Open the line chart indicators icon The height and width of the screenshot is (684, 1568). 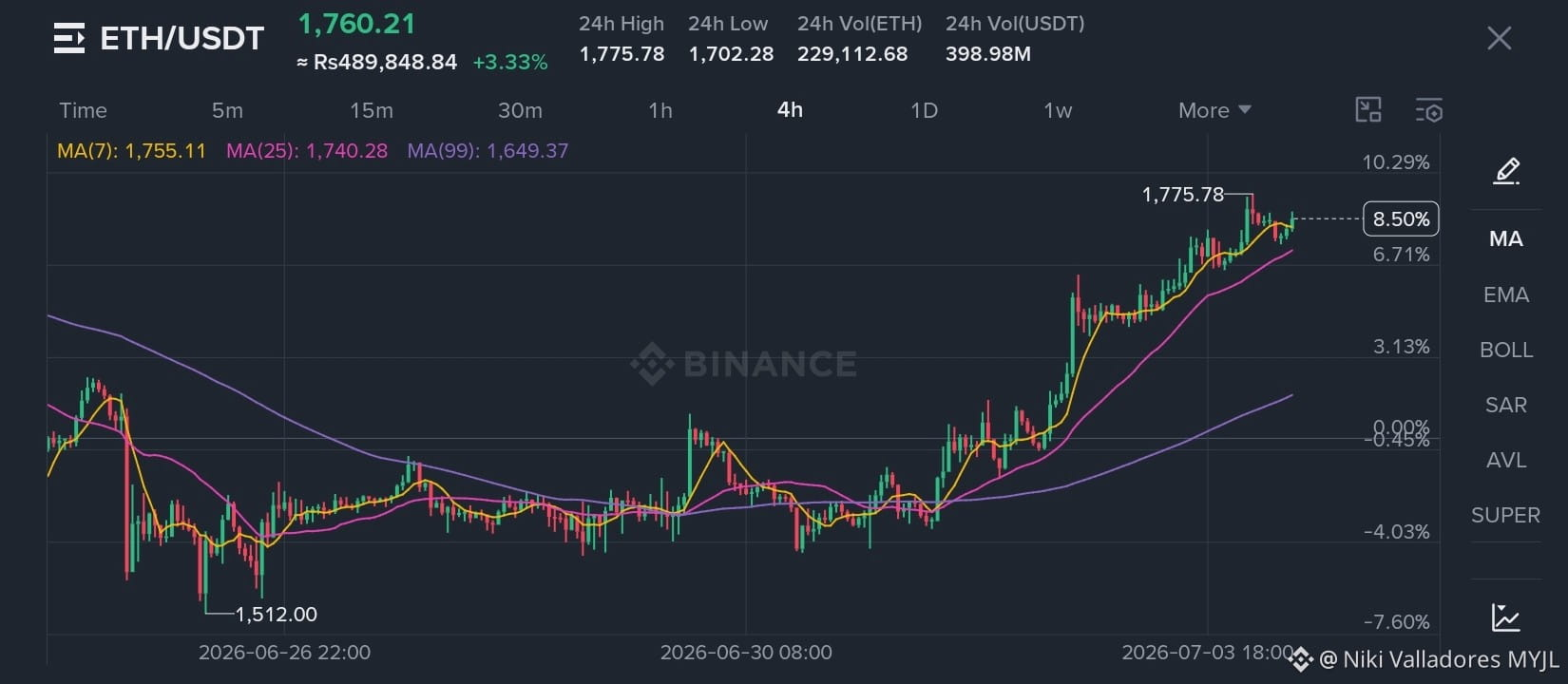1505,617
